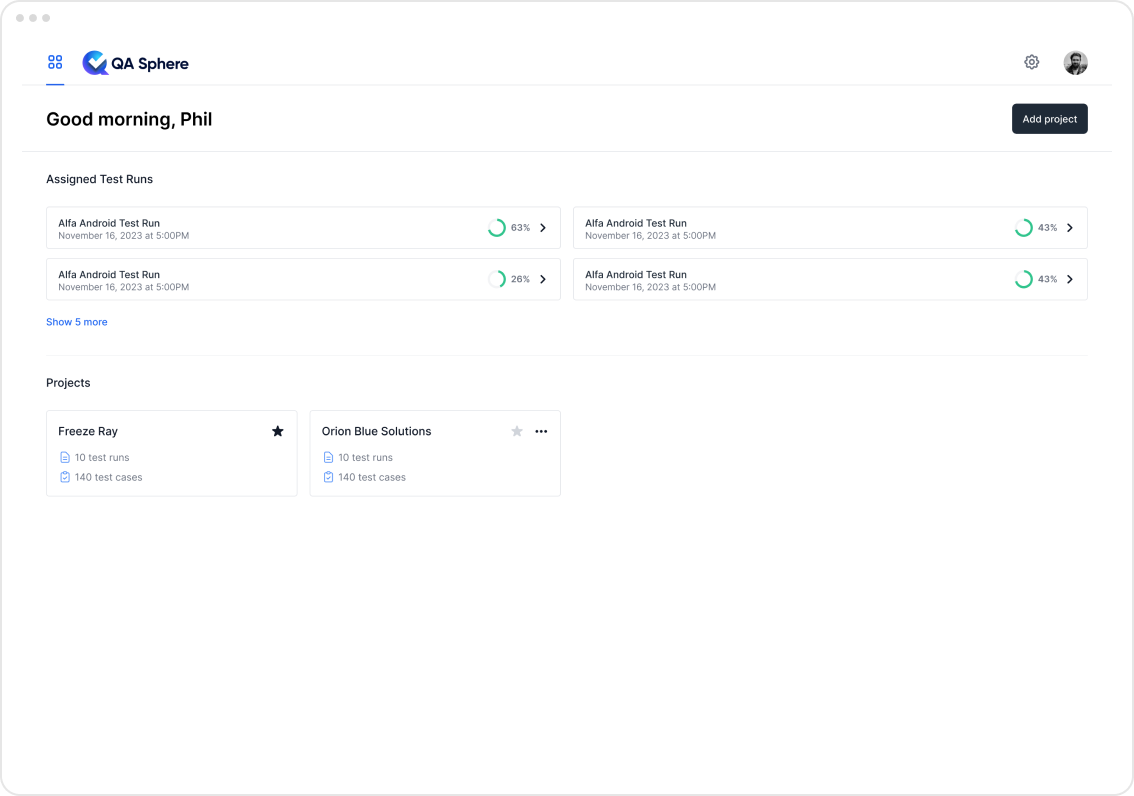The image size is (1134, 796).
Task: Unstar the Freeze Ray project
Action: coord(278,431)
